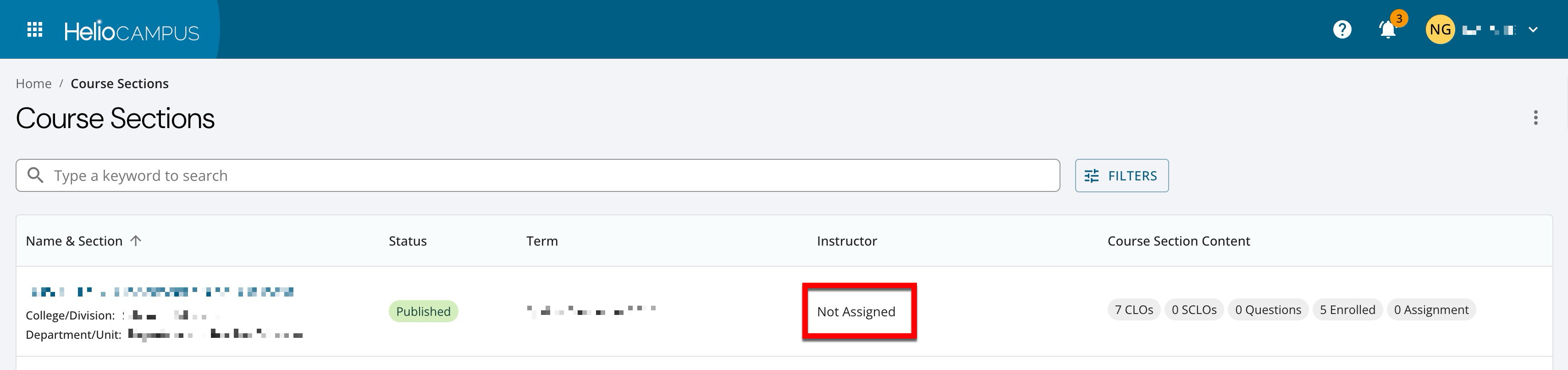Click the 7 CLOs chip
This screenshot has height=370, width=1568.
(x=1133, y=310)
